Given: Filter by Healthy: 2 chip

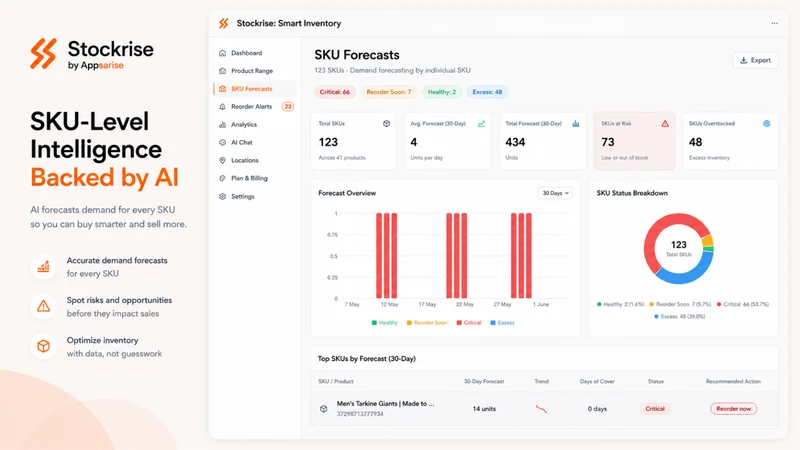Looking at the screenshot, I should click(x=442, y=92).
